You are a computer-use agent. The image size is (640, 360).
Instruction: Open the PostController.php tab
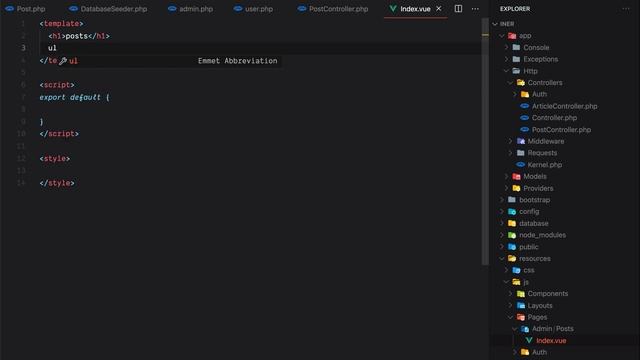(x=333, y=9)
